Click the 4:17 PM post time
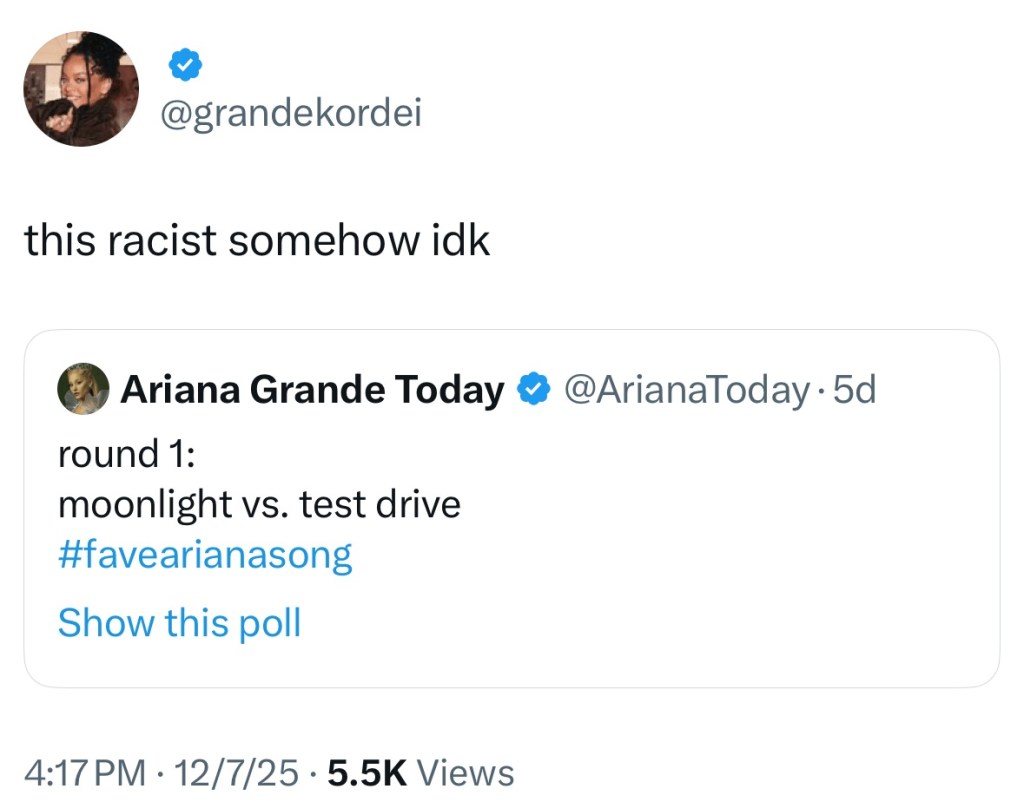 [85, 773]
